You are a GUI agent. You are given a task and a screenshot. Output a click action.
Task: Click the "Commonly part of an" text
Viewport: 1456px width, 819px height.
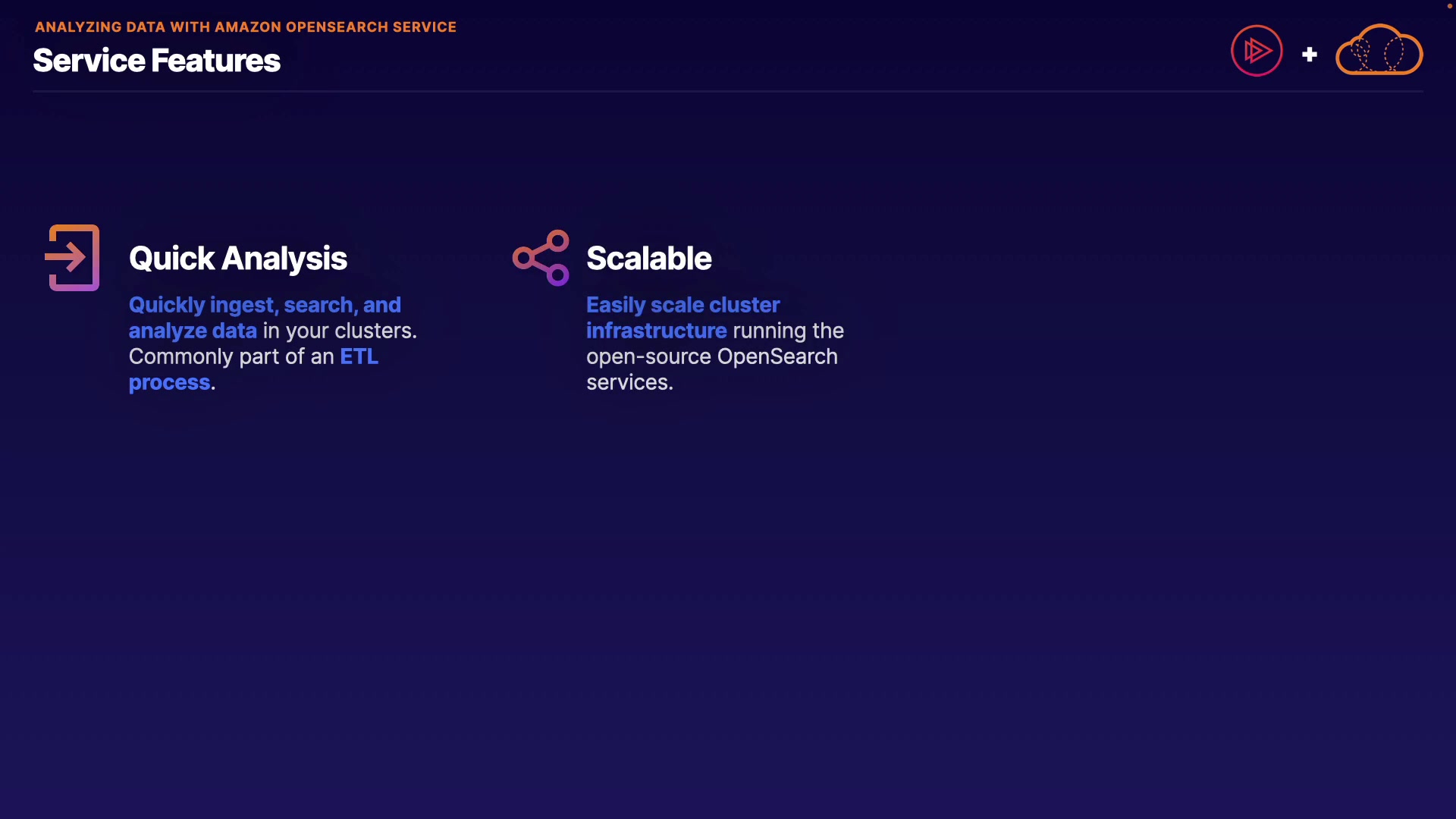click(x=231, y=356)
